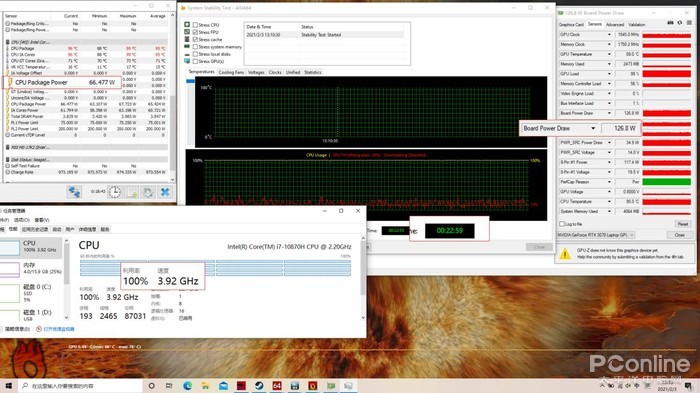Switch to the Cooling Fans tab in AIDA64
Screen dimensions: 700x393
tap(231, 72)
